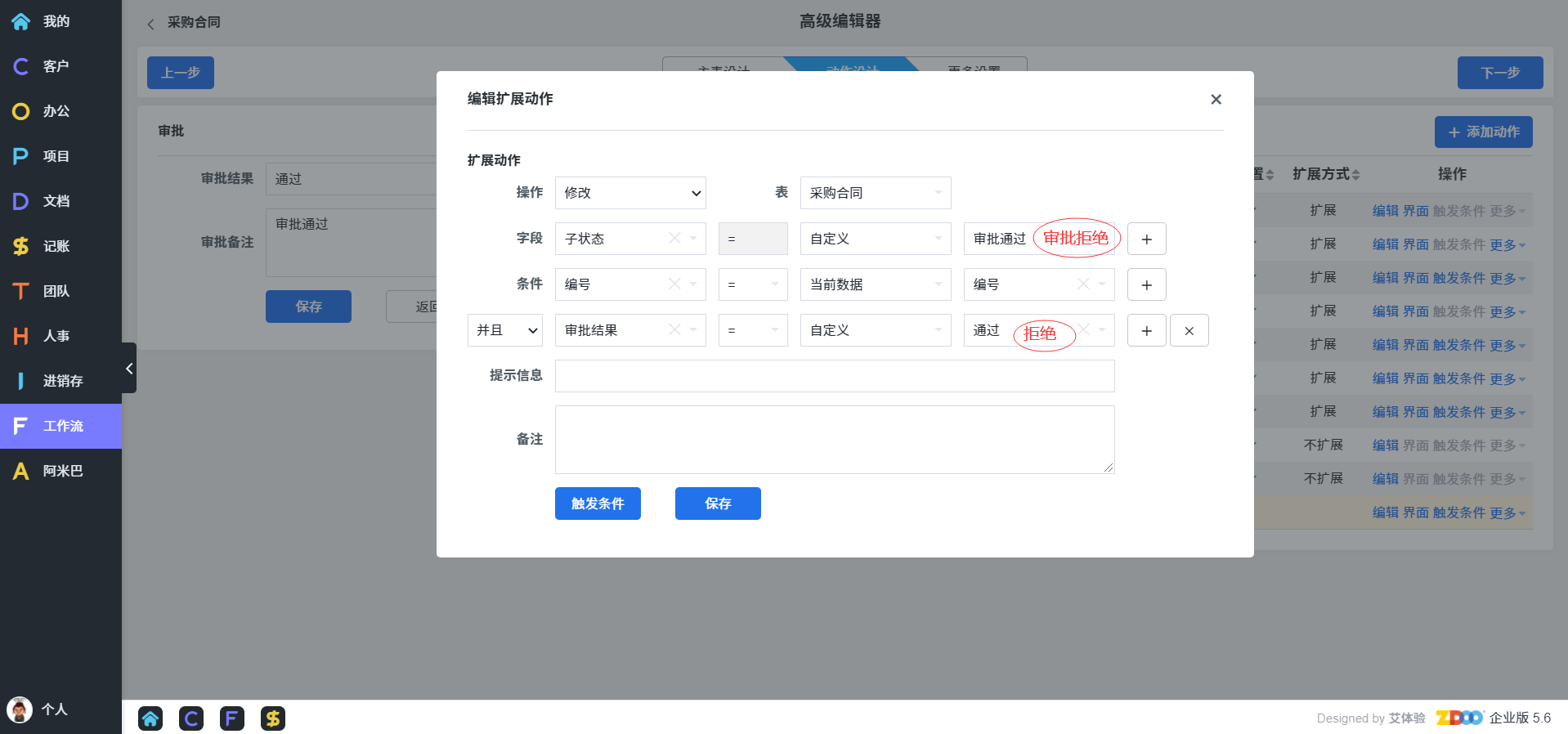Image resolution: width=1568 pixels, height=734 pixels.
Task: Collapse the left sidebar with arrow handle
Action: click(x=129, y=369)
